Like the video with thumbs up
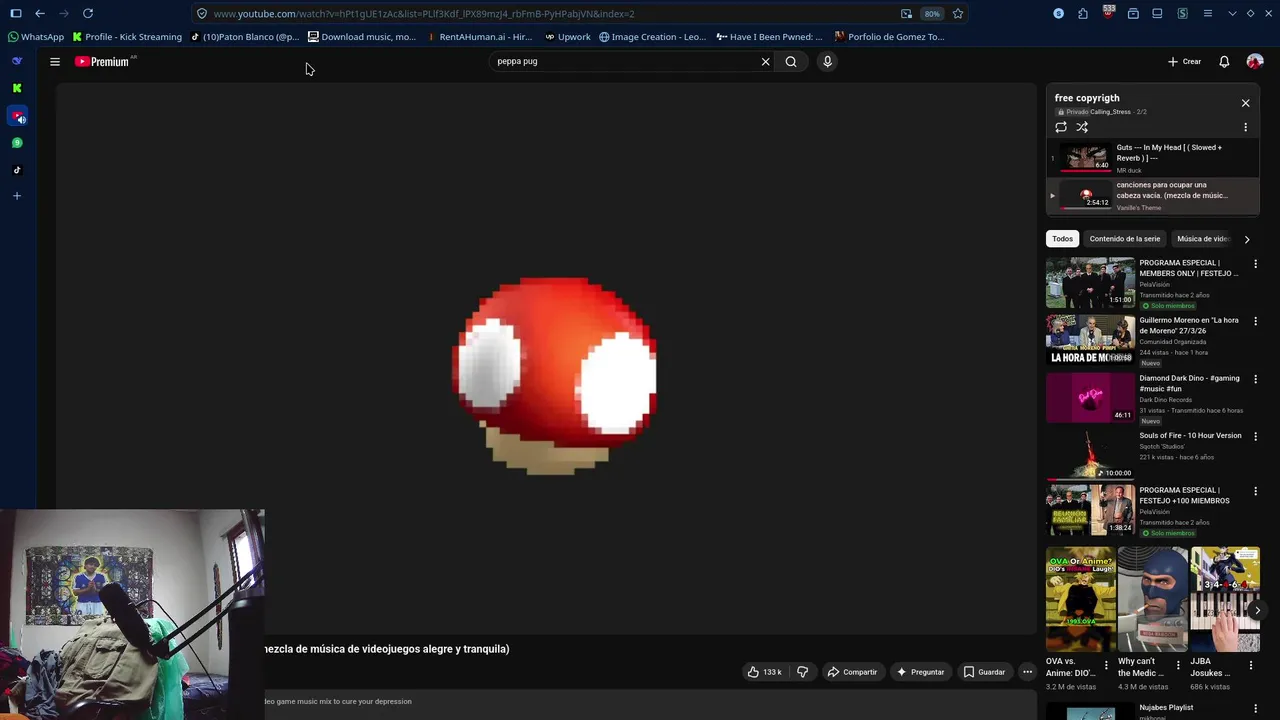The image size is (1280, 720). pos(764,672)
